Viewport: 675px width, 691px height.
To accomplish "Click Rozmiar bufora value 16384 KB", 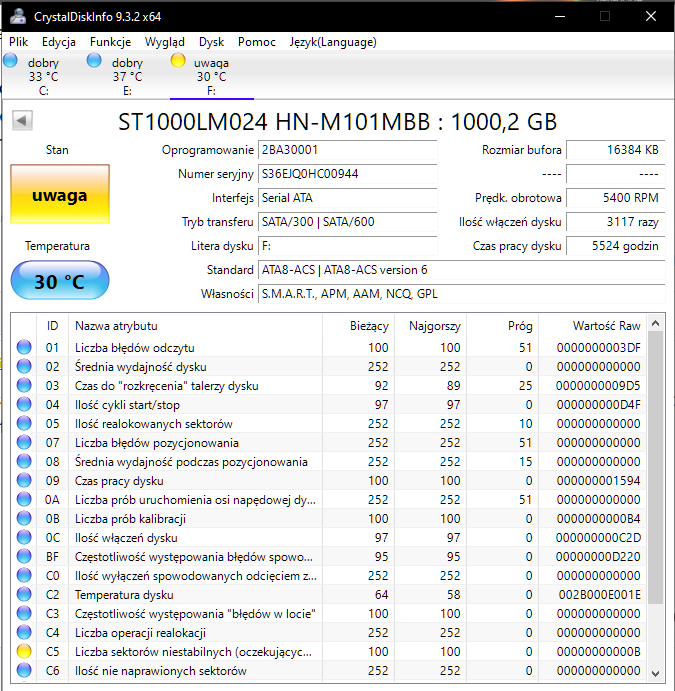I will click(x=616, y=150).
